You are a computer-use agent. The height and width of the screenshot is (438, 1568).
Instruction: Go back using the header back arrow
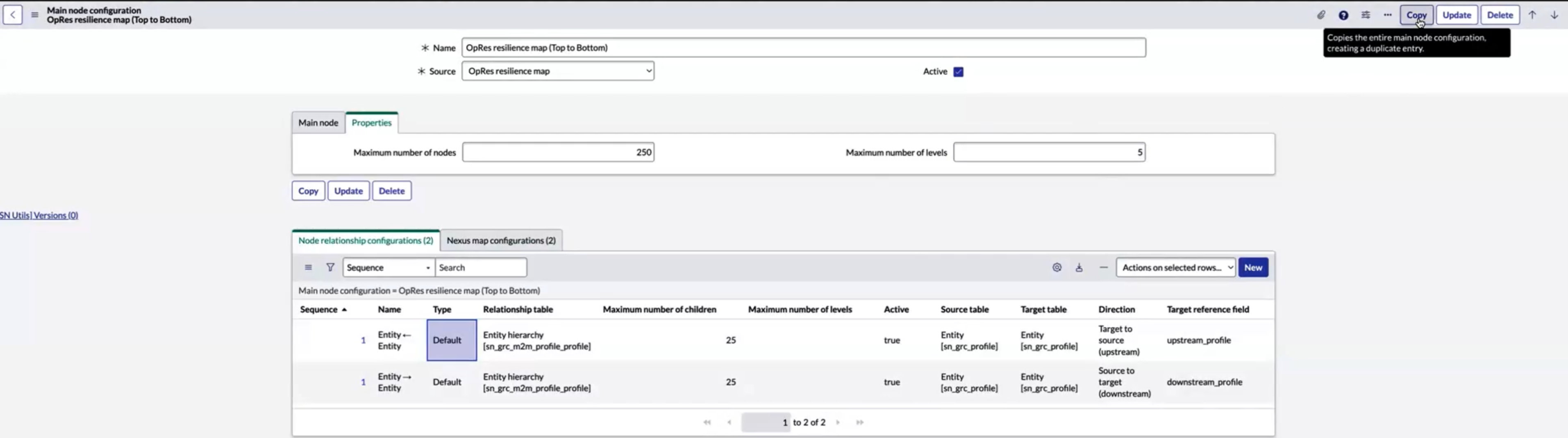13,15
